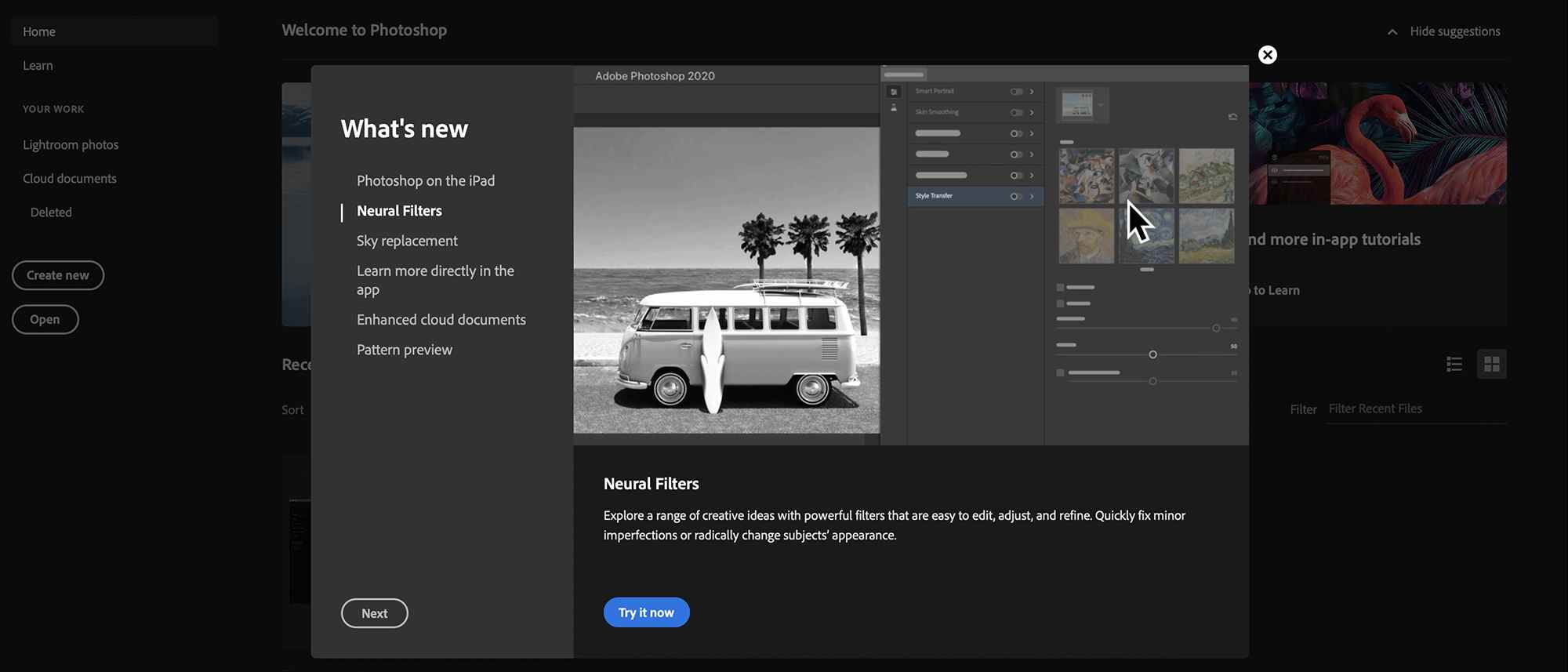Select the Neural Filters topic
Screen dimensions: 1568x672
tap(399, 211)
